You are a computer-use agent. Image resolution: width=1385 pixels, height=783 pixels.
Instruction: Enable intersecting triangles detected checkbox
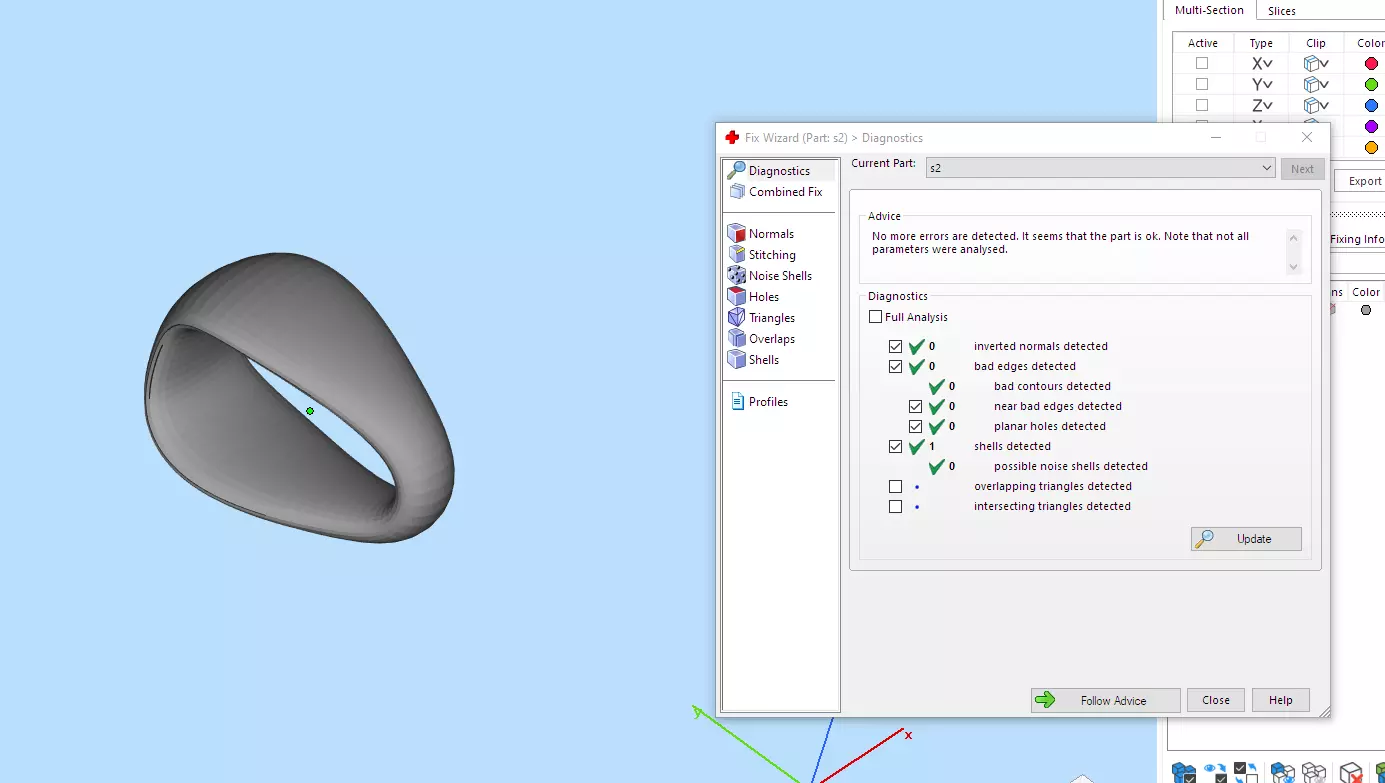pos(895,506)
